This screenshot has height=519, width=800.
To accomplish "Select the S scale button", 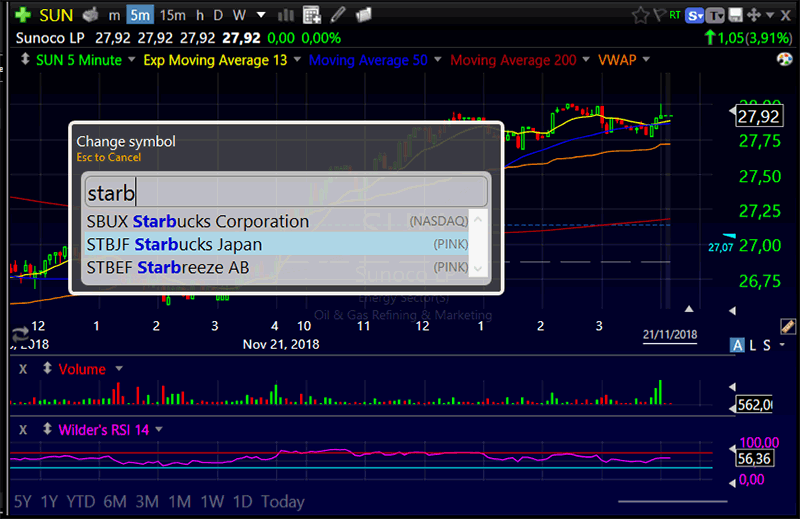I will [x=766, y=345].
